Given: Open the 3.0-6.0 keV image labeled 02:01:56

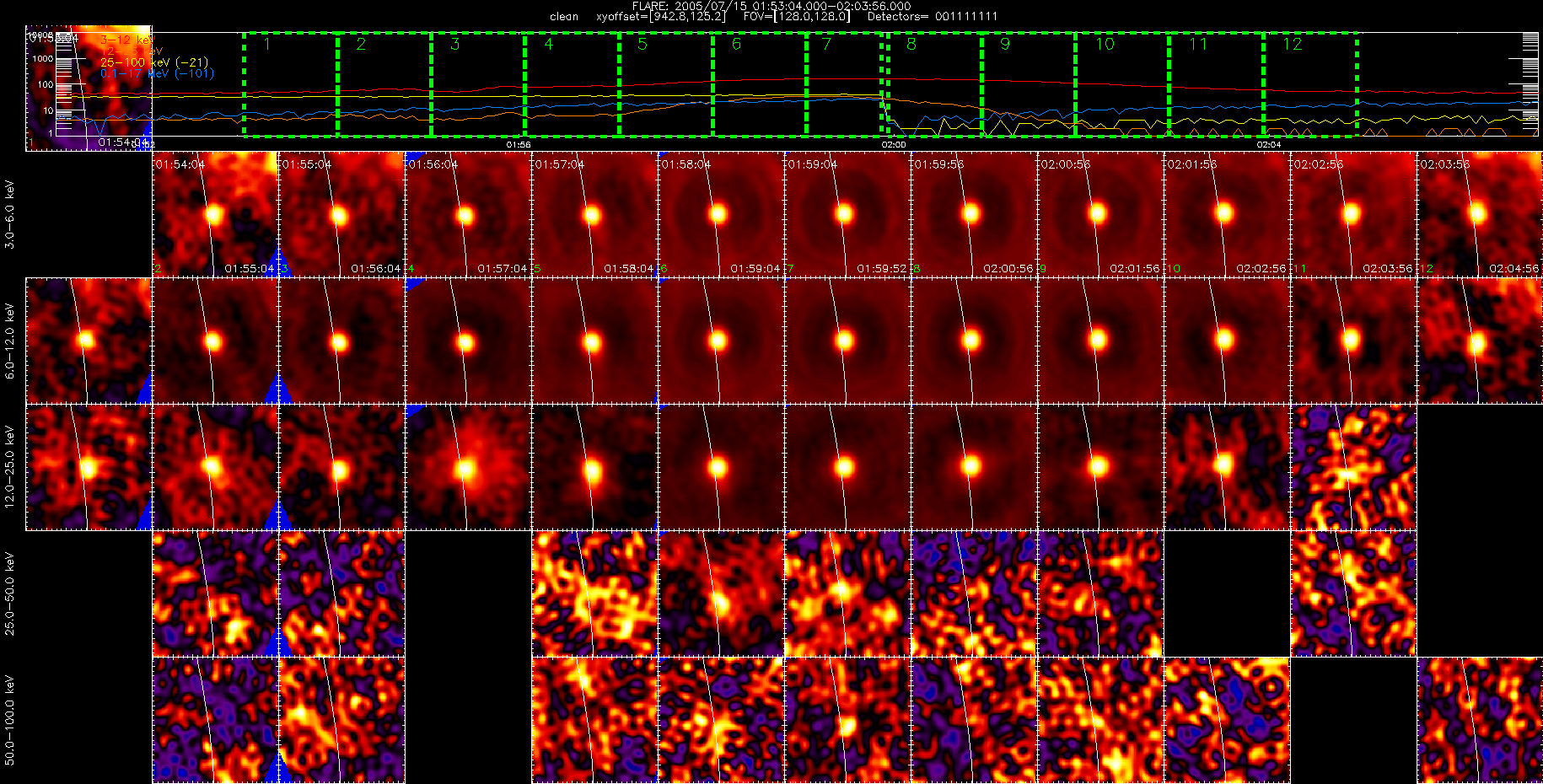Looking at the screenshot, I should (x=1227, y=214).
